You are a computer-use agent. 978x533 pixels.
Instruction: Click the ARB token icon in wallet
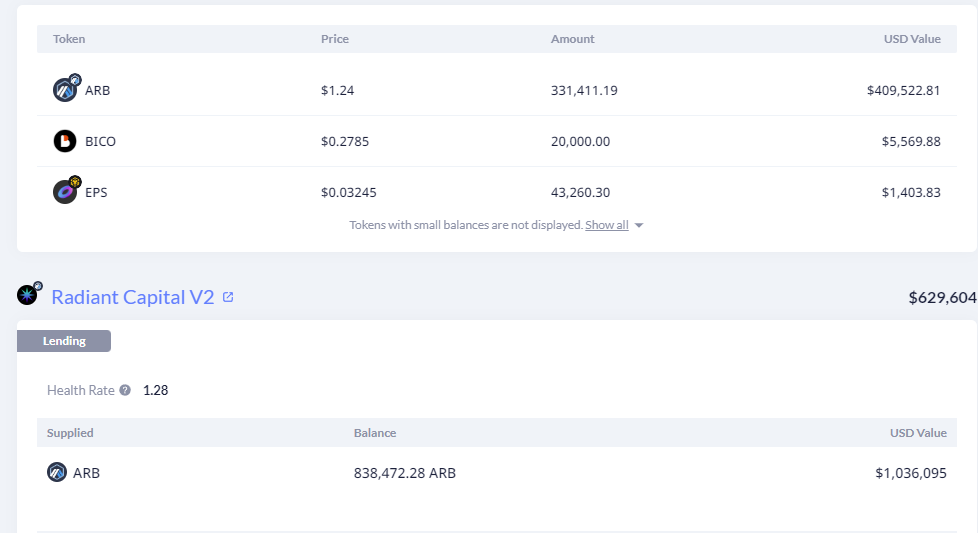pyautogui.click(x=65, y=90)
